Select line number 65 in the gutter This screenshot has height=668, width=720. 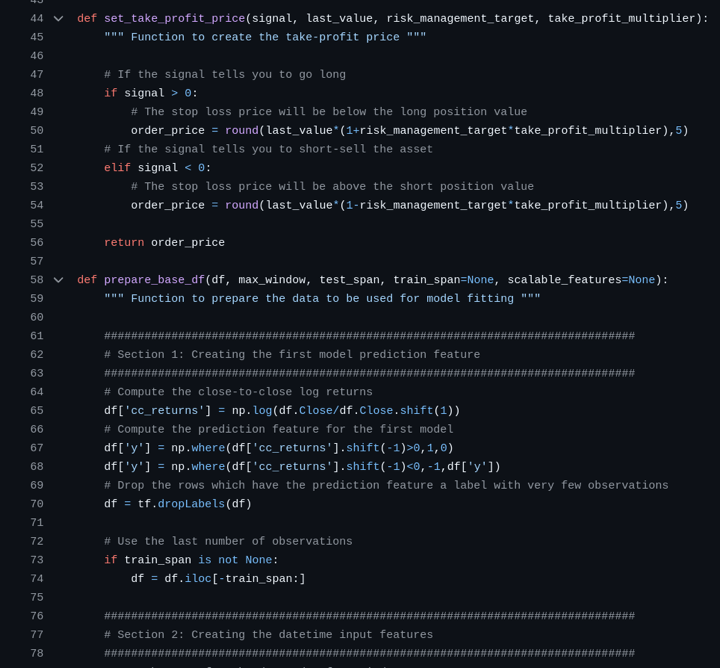pos(36,411)
